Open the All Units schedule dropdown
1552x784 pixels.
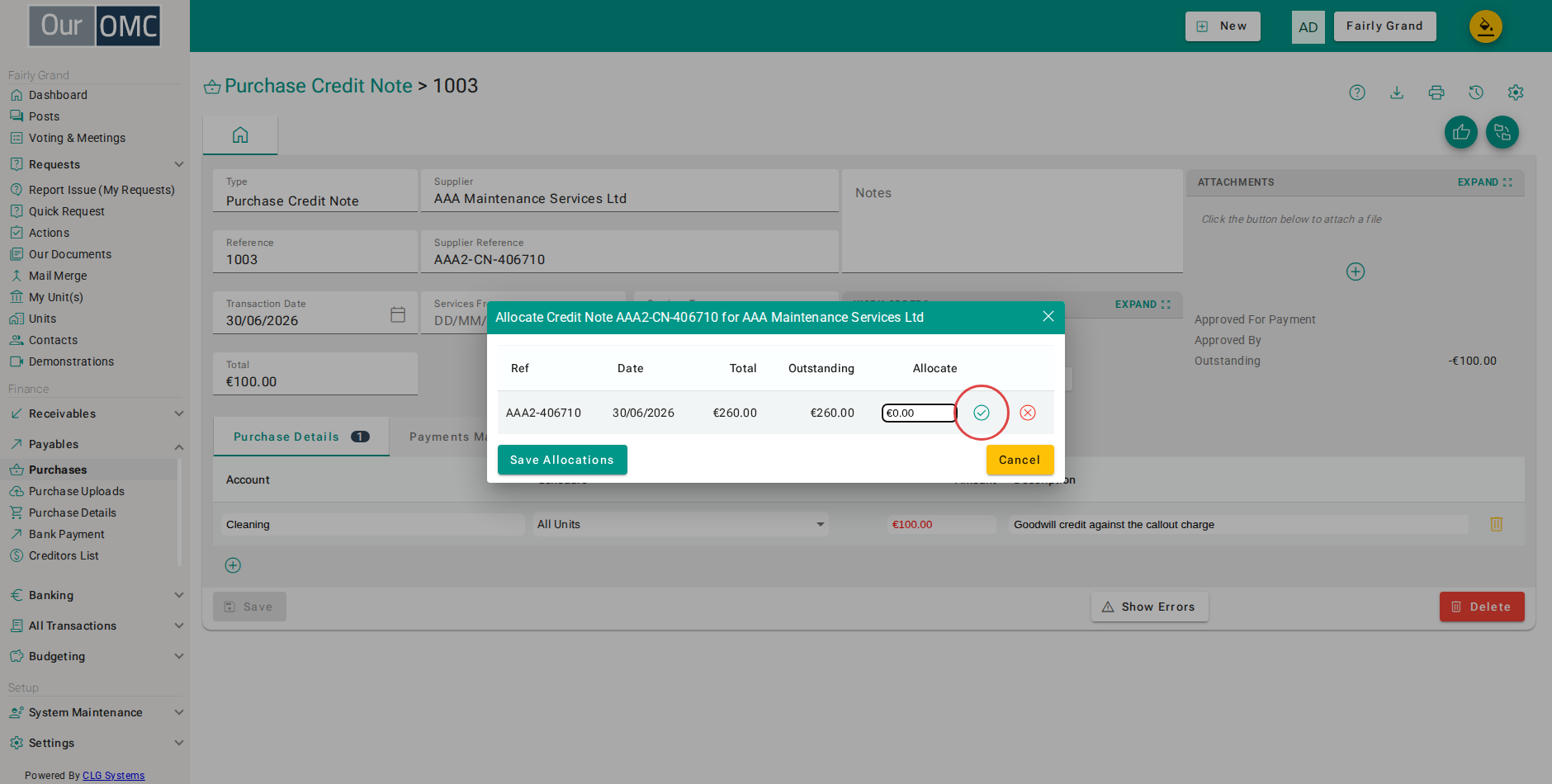[x=680, y=524]
